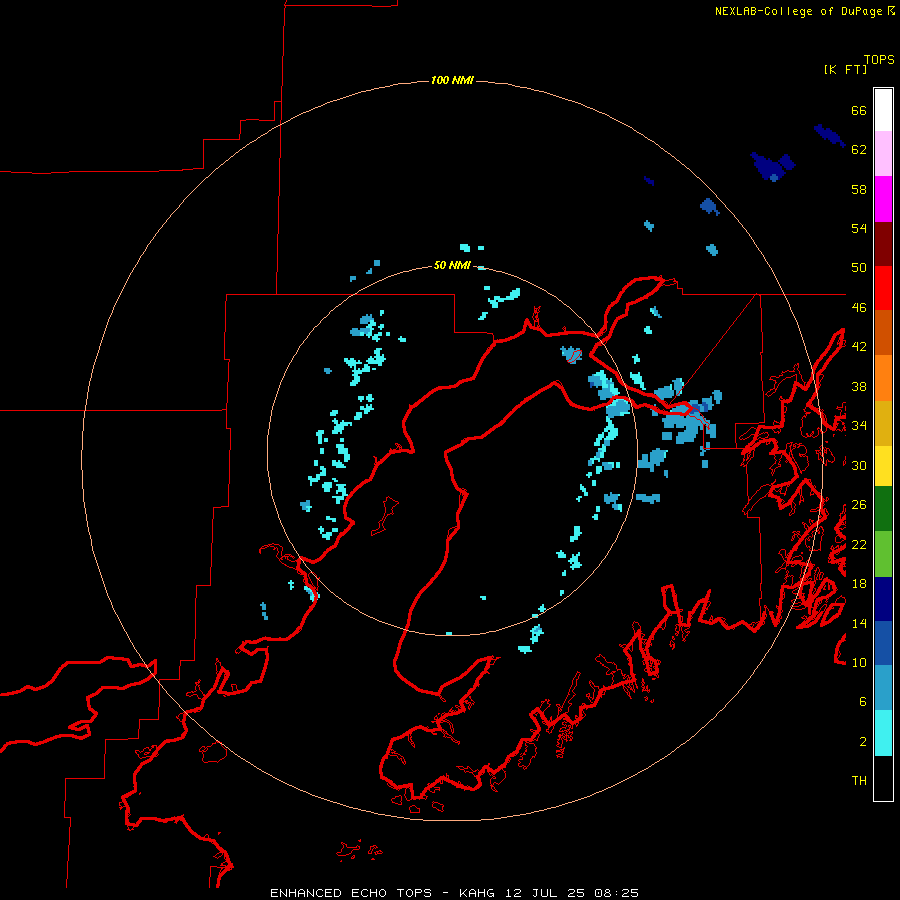The height and width of the screenshot is (900, 900).
Task: Select the 6 value on the legend
Action: tap(863, 702)
